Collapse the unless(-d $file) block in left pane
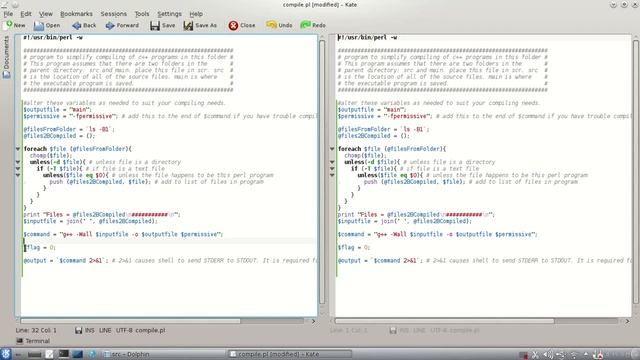This screenshot has width=640, height=360. click(18, 162)
